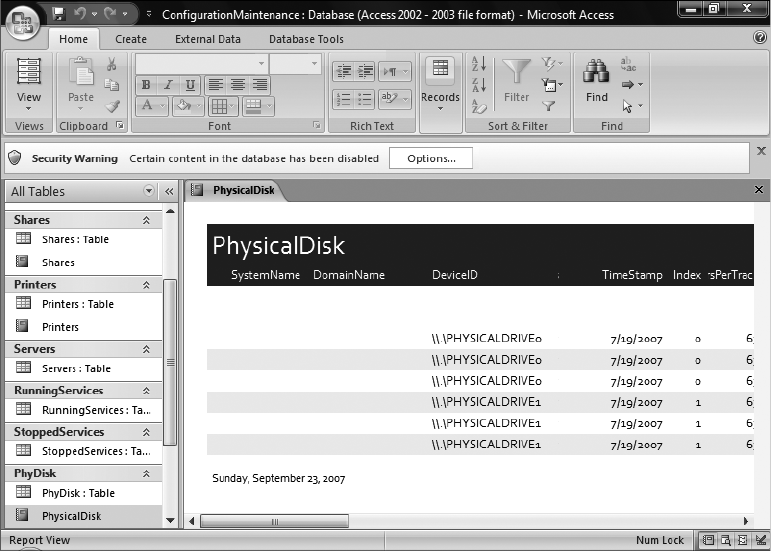
Task: Align text right
Action: point(260,85)
